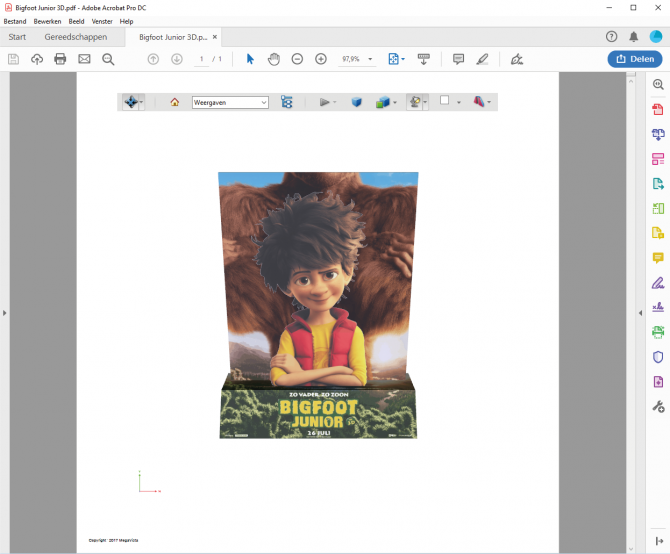The image size is (670, 554).
Task: Edit the current page number field
Action: click(202, 59)
